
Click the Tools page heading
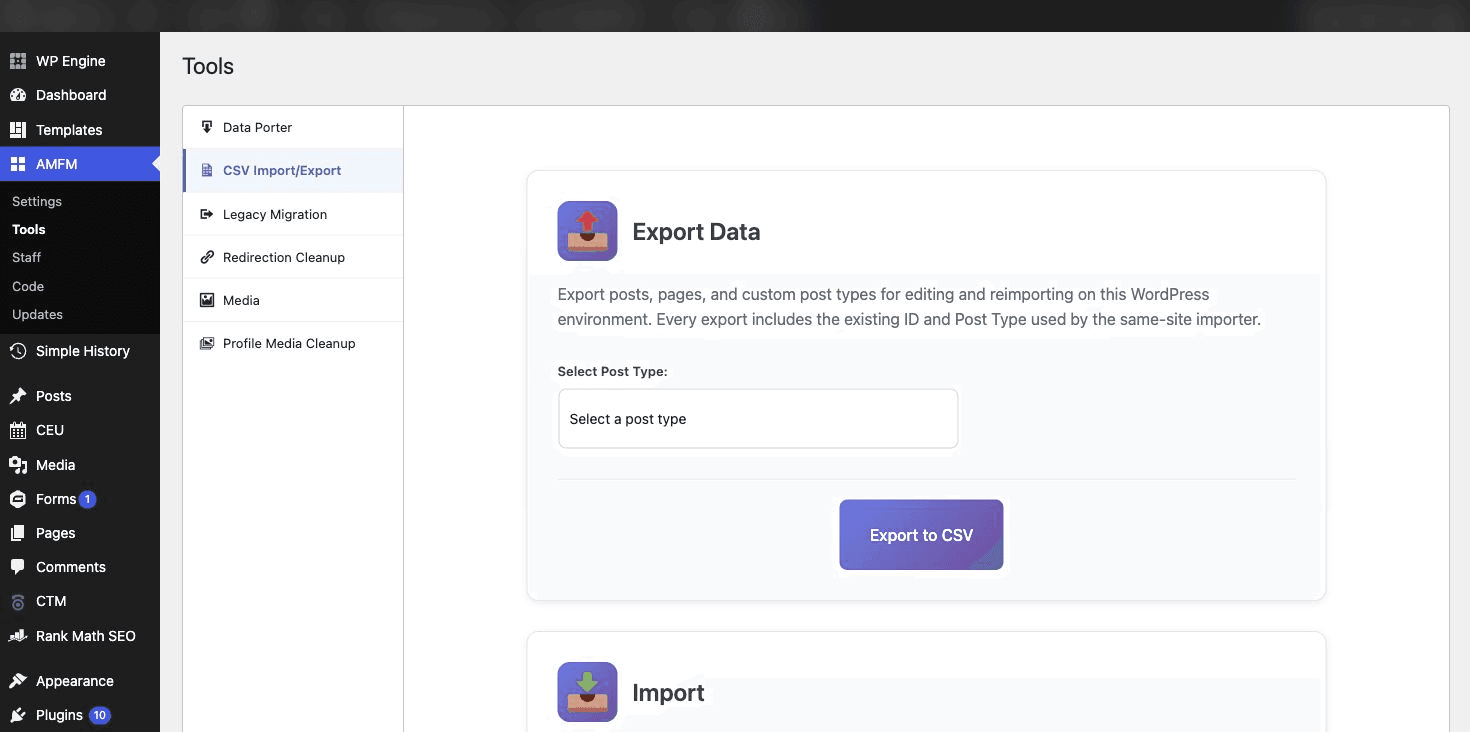click(x=208, y=66)
